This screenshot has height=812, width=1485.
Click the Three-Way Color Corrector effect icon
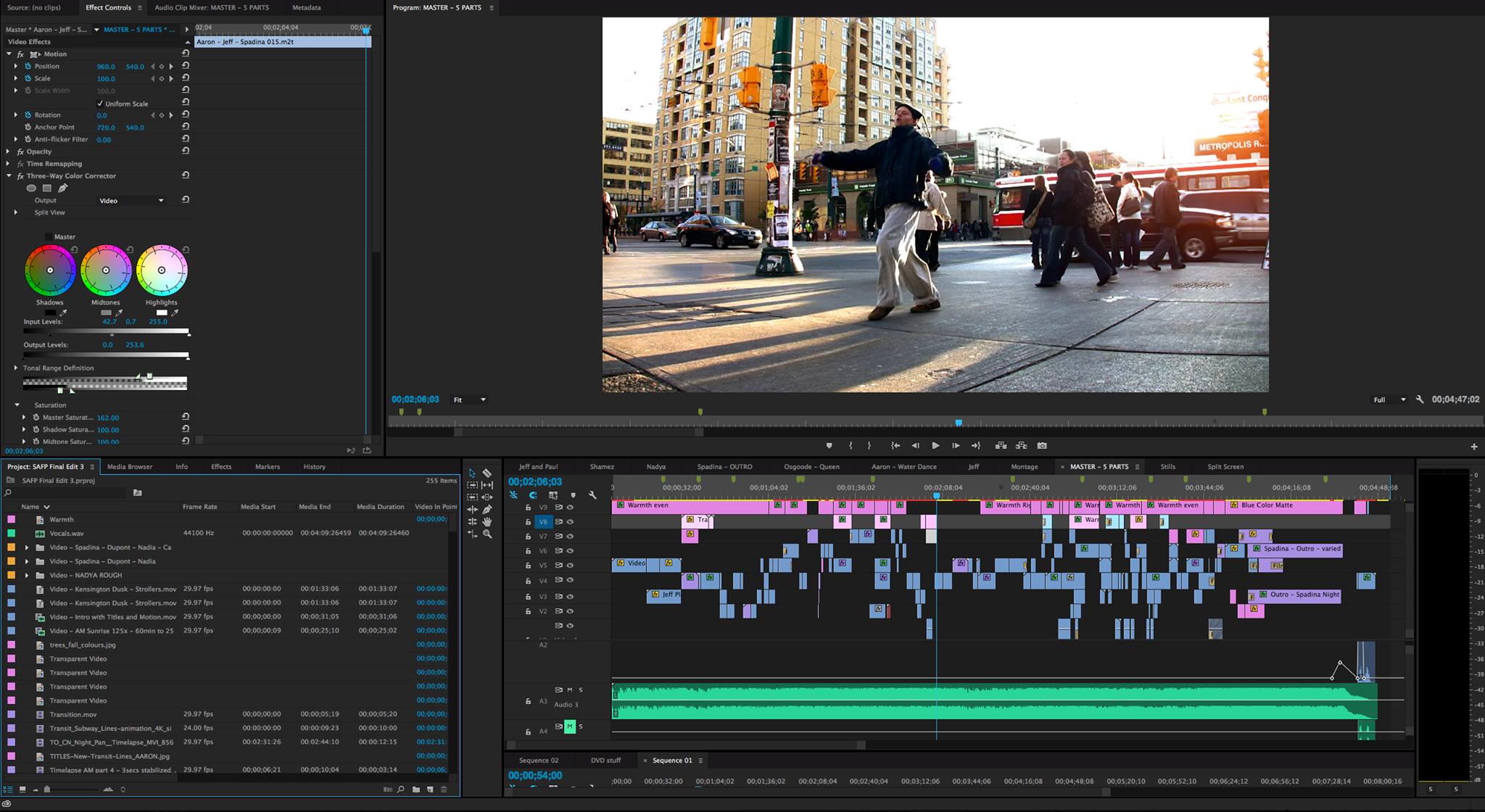(x=22, y=175)
